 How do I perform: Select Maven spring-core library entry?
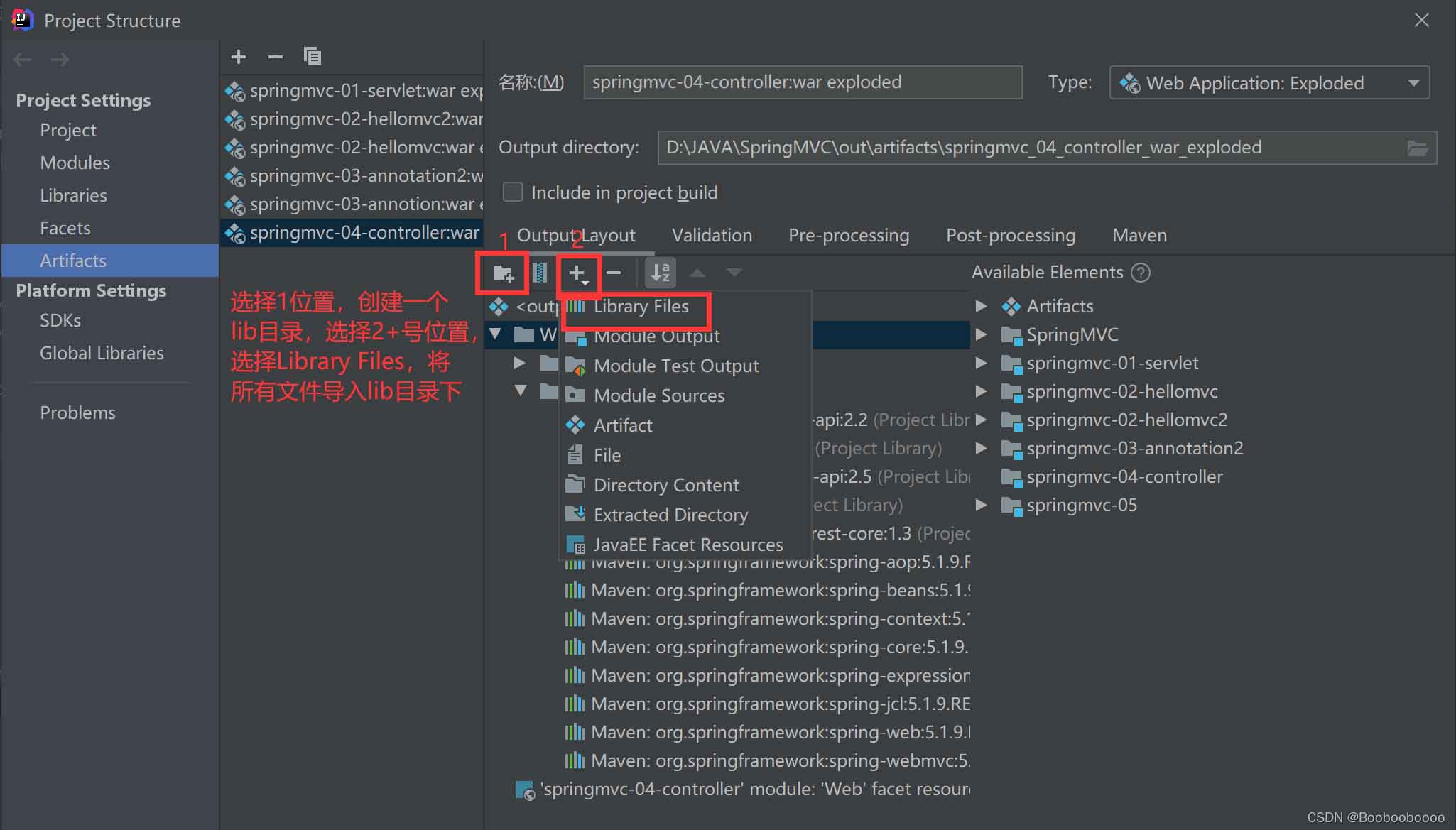[x=767, y=648]
